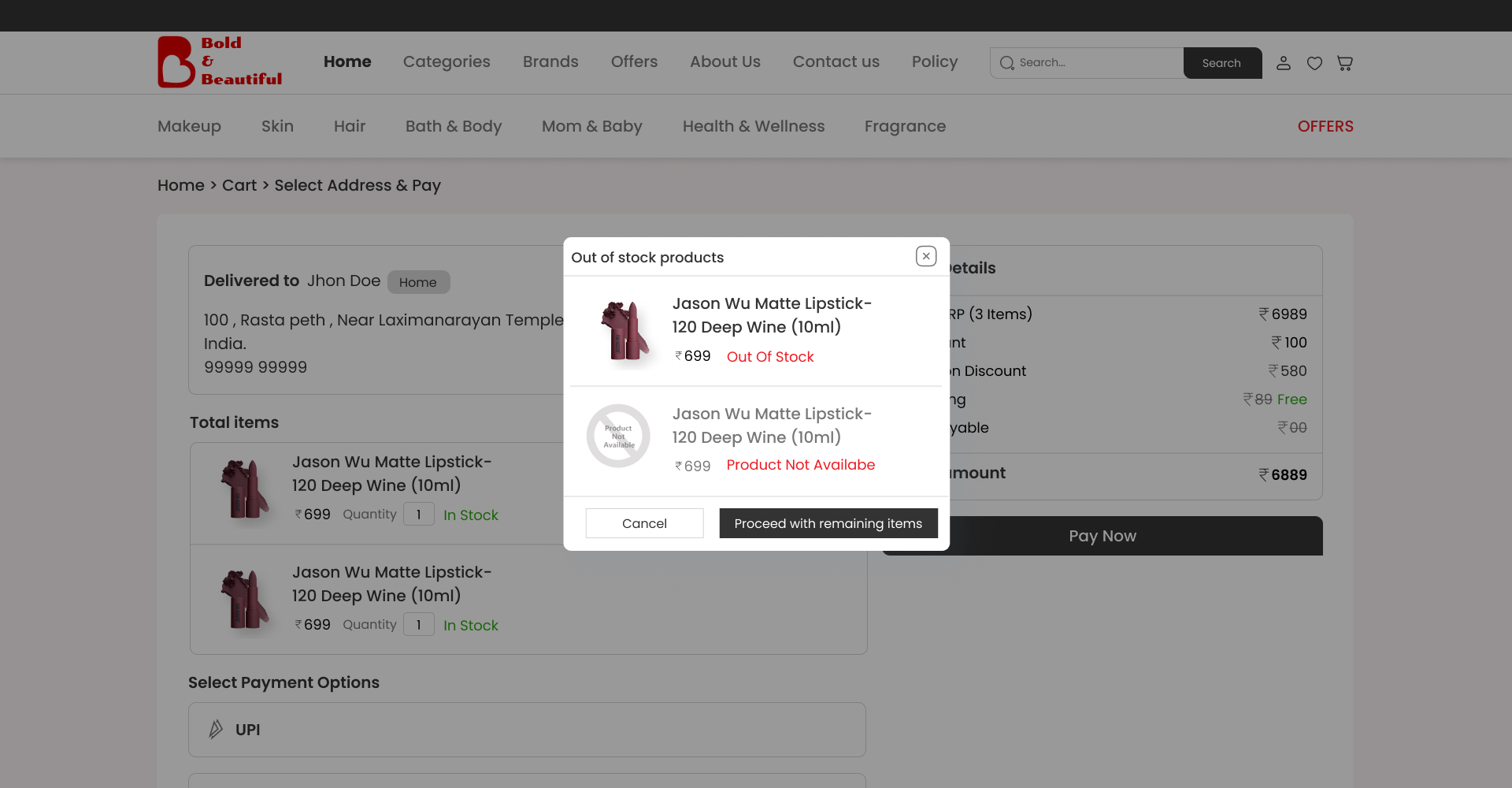Open the wishlist heart icon

tap(1314, 63)
